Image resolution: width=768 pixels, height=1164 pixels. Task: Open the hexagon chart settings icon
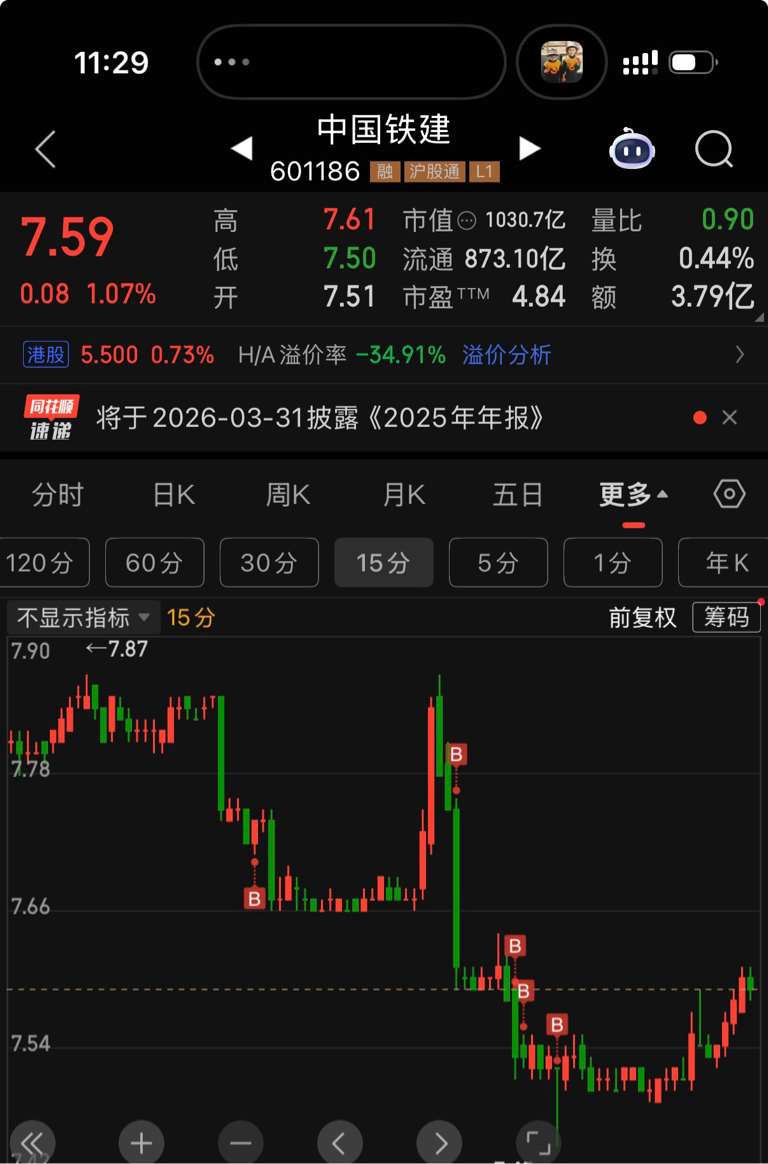point(729,494)
